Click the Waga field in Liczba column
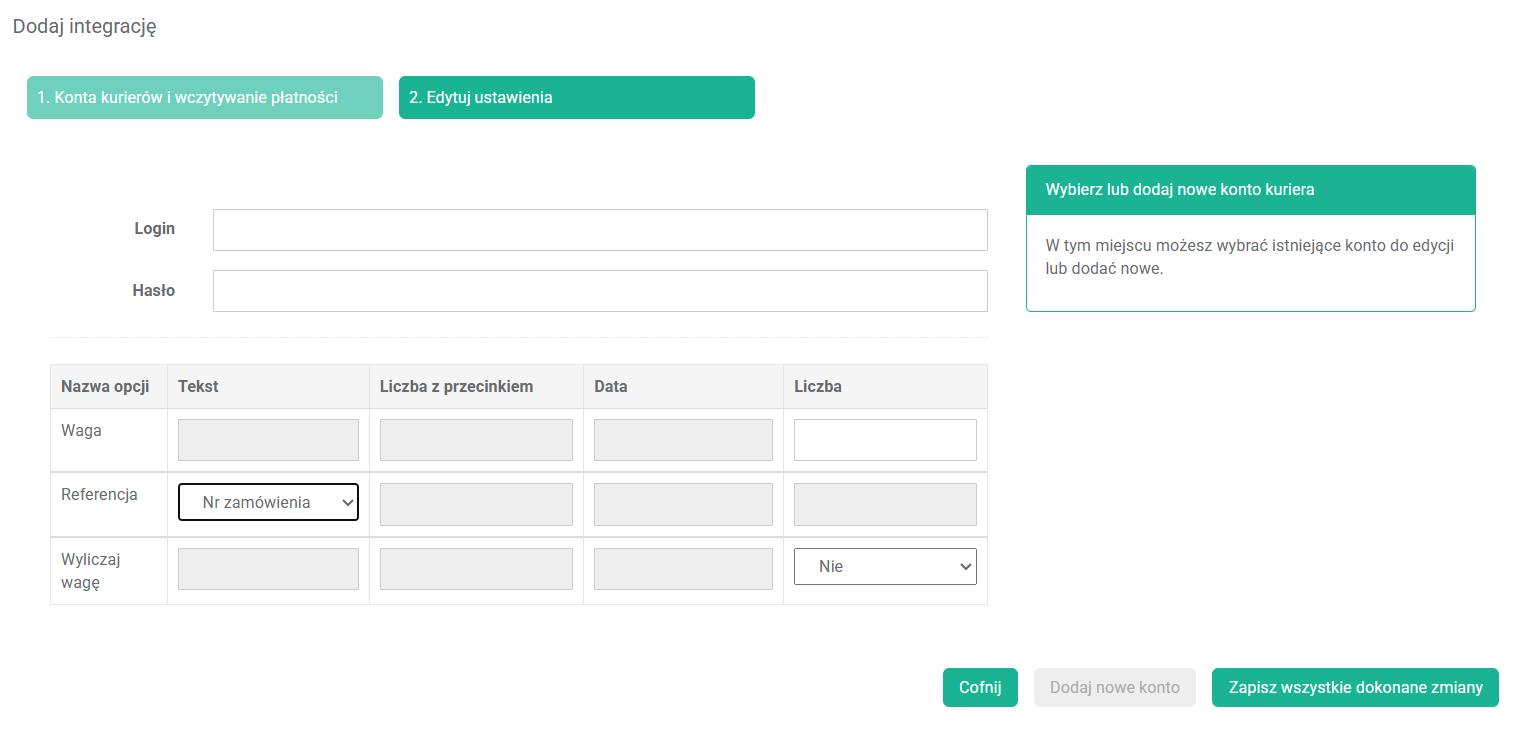The height and width of the screenshot is (730, 1522). tap(885, 440)
